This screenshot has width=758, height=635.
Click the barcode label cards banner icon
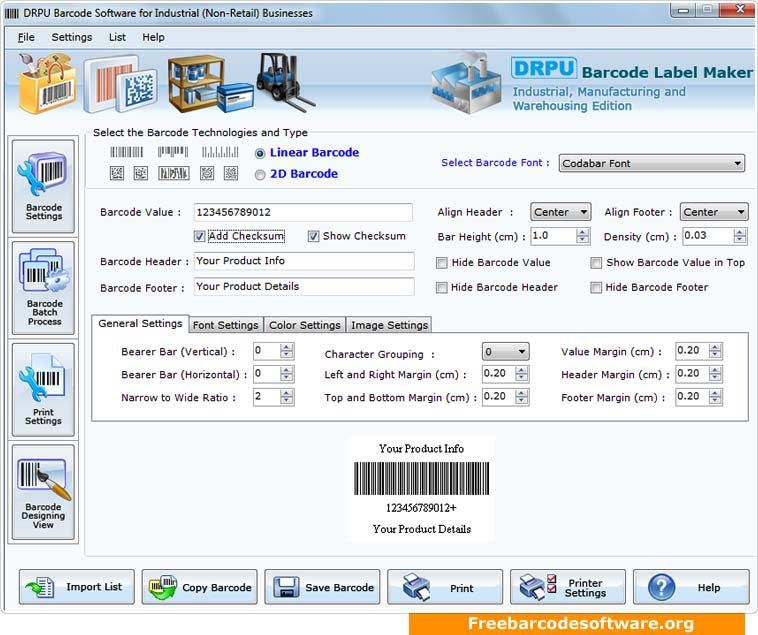pos(121,85)
